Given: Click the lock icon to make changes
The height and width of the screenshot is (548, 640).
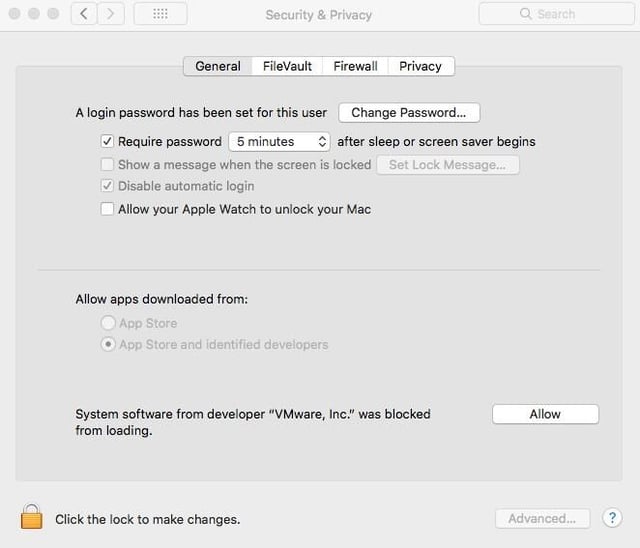Looking at the screenshot, I should coord(31,517).
